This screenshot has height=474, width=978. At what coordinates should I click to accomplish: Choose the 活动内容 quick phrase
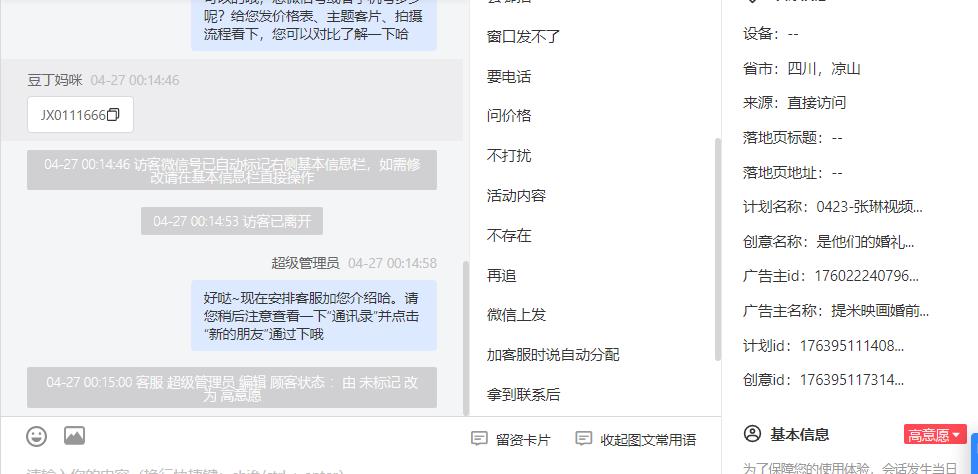point(516,196)
